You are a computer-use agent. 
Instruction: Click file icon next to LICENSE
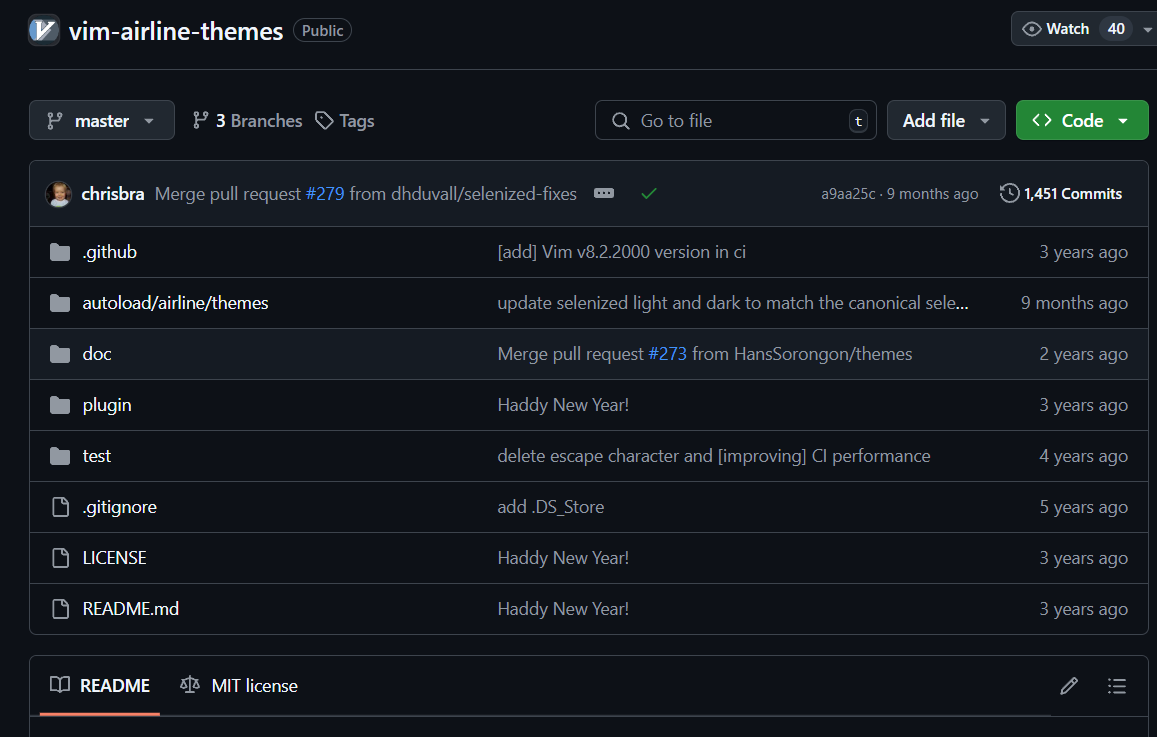click(61, 558)
